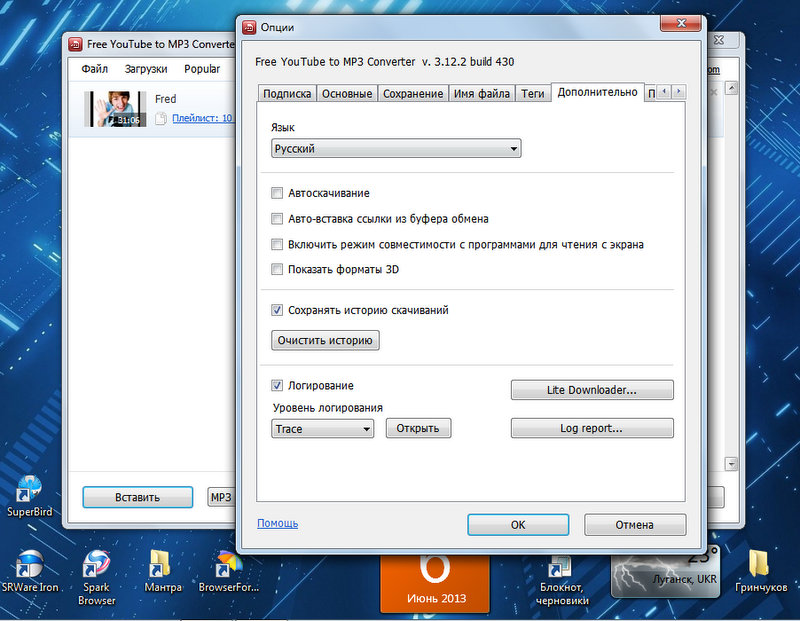
Task: Uncheck Сохранять историю скачиваний
Action: tap(277, 310)
